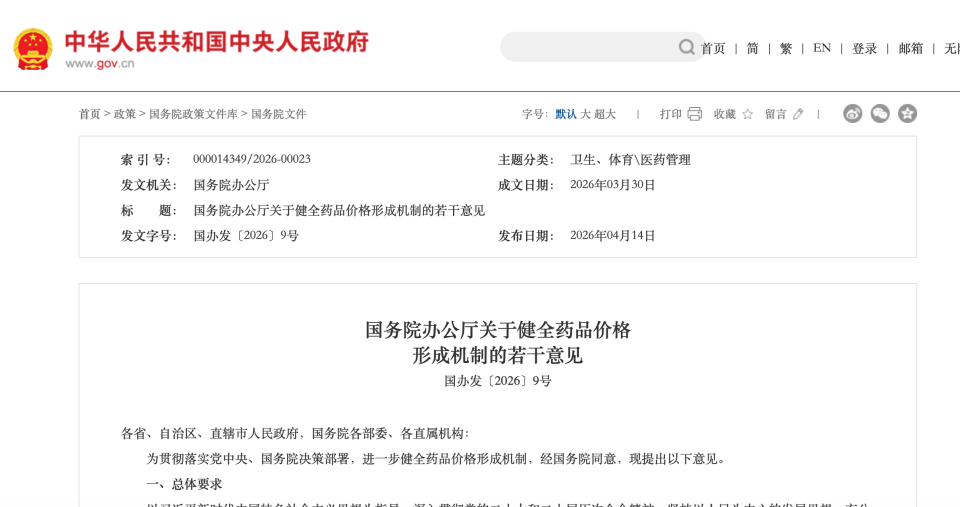Image resolution: width=960 pixels, height=507 pixels.
Task: Select issuing body 国务院办公厅
Action: 231,185
